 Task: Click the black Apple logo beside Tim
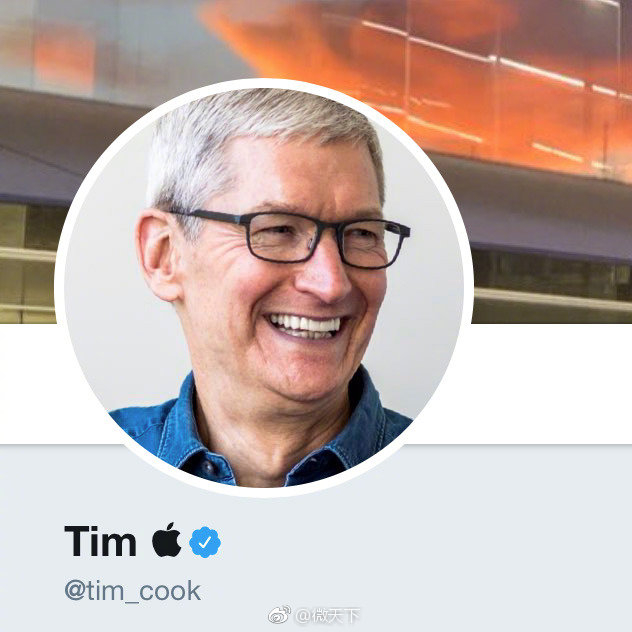(166, 540)
